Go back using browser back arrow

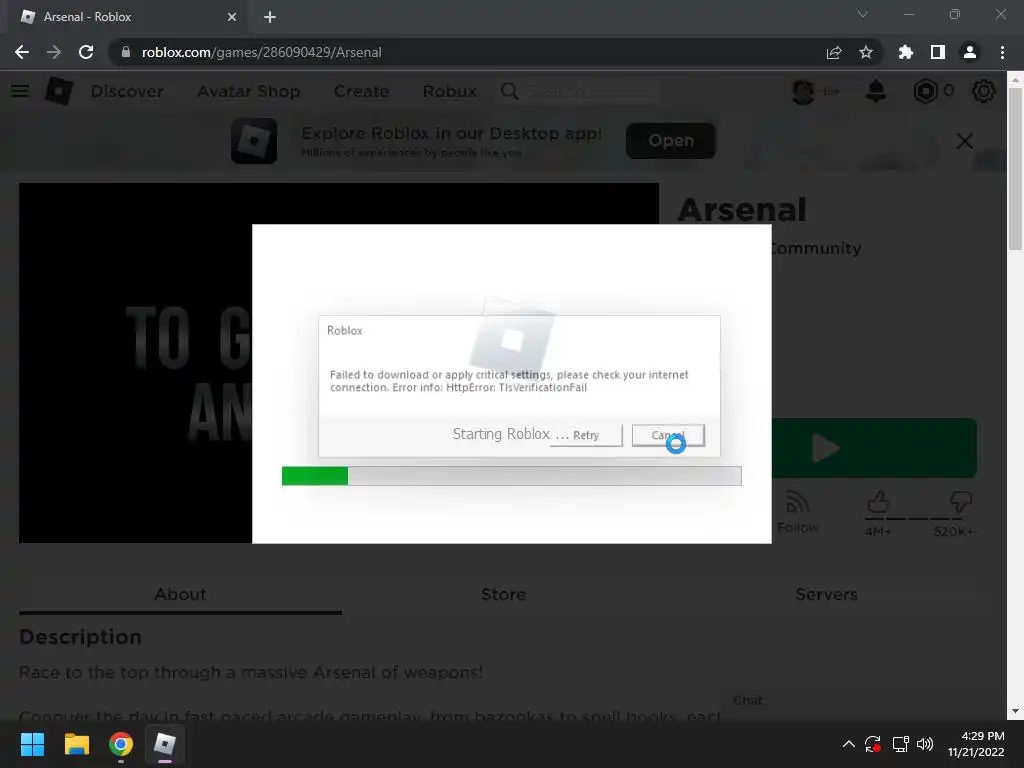(x=22, y=52)
